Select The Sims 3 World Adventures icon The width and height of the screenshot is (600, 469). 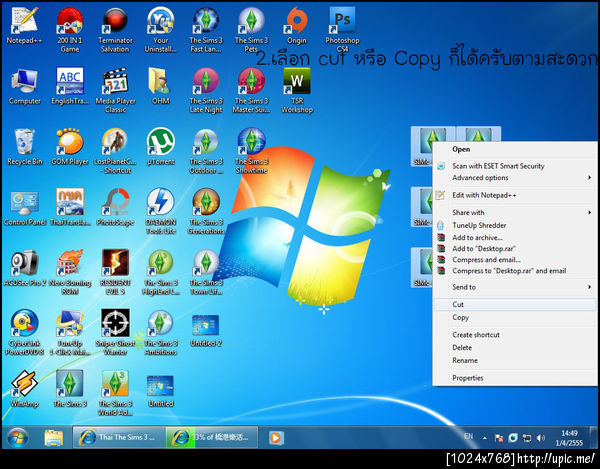click(x=115, y=393)
